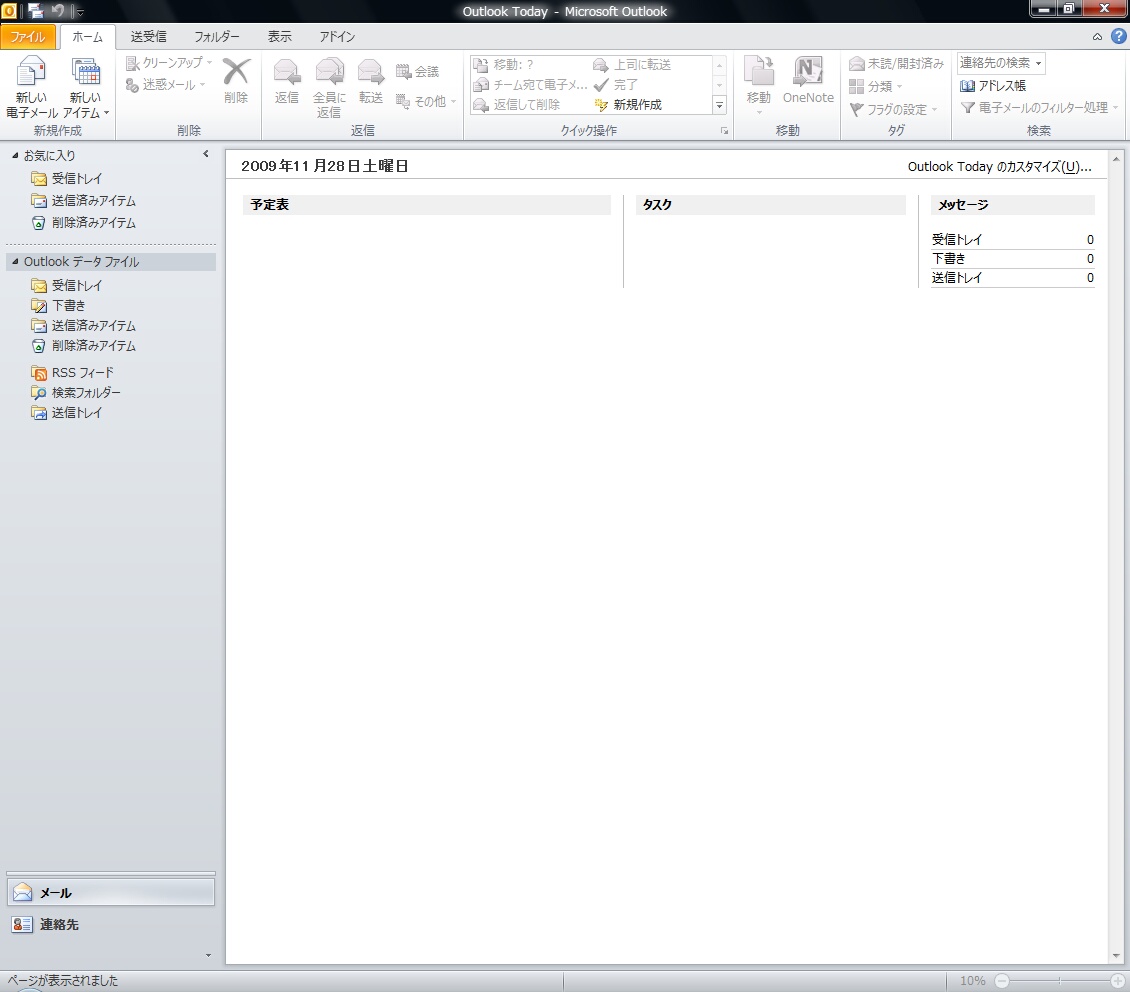Open the 分類 categorize dropdown
The width and height of the screenshot is (1130, 992).
876,86
